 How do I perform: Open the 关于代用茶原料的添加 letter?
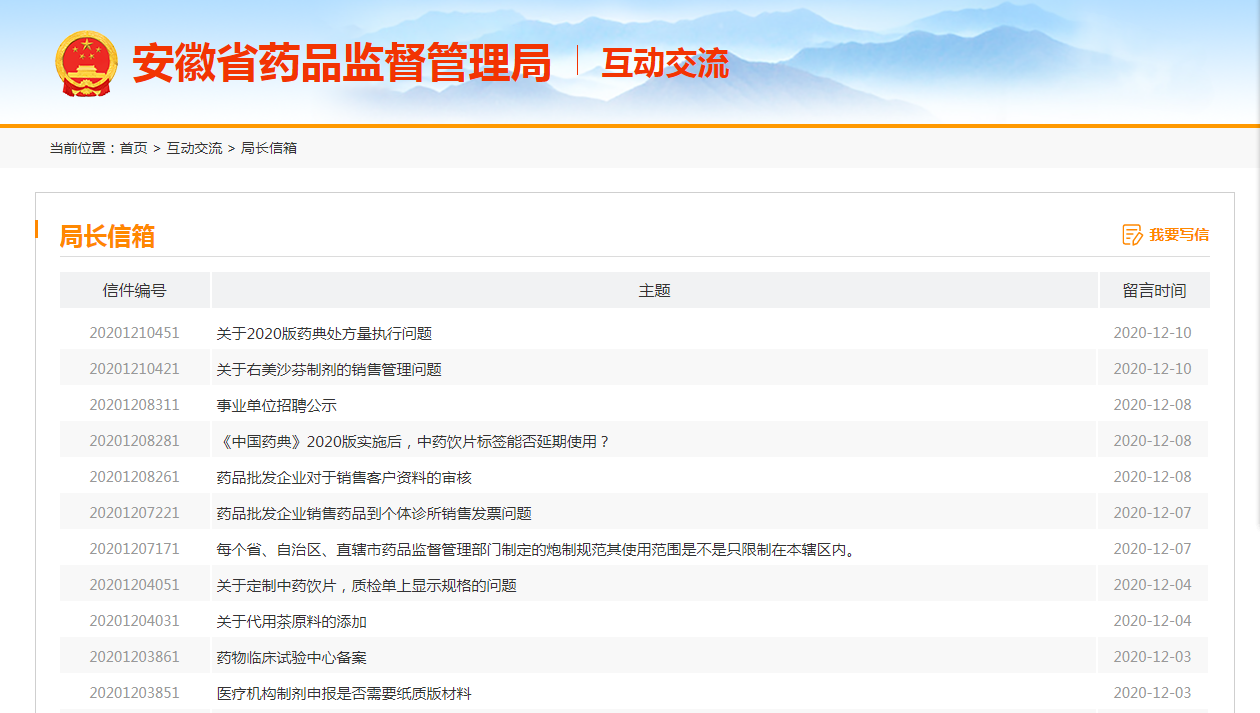pos(292,621)
